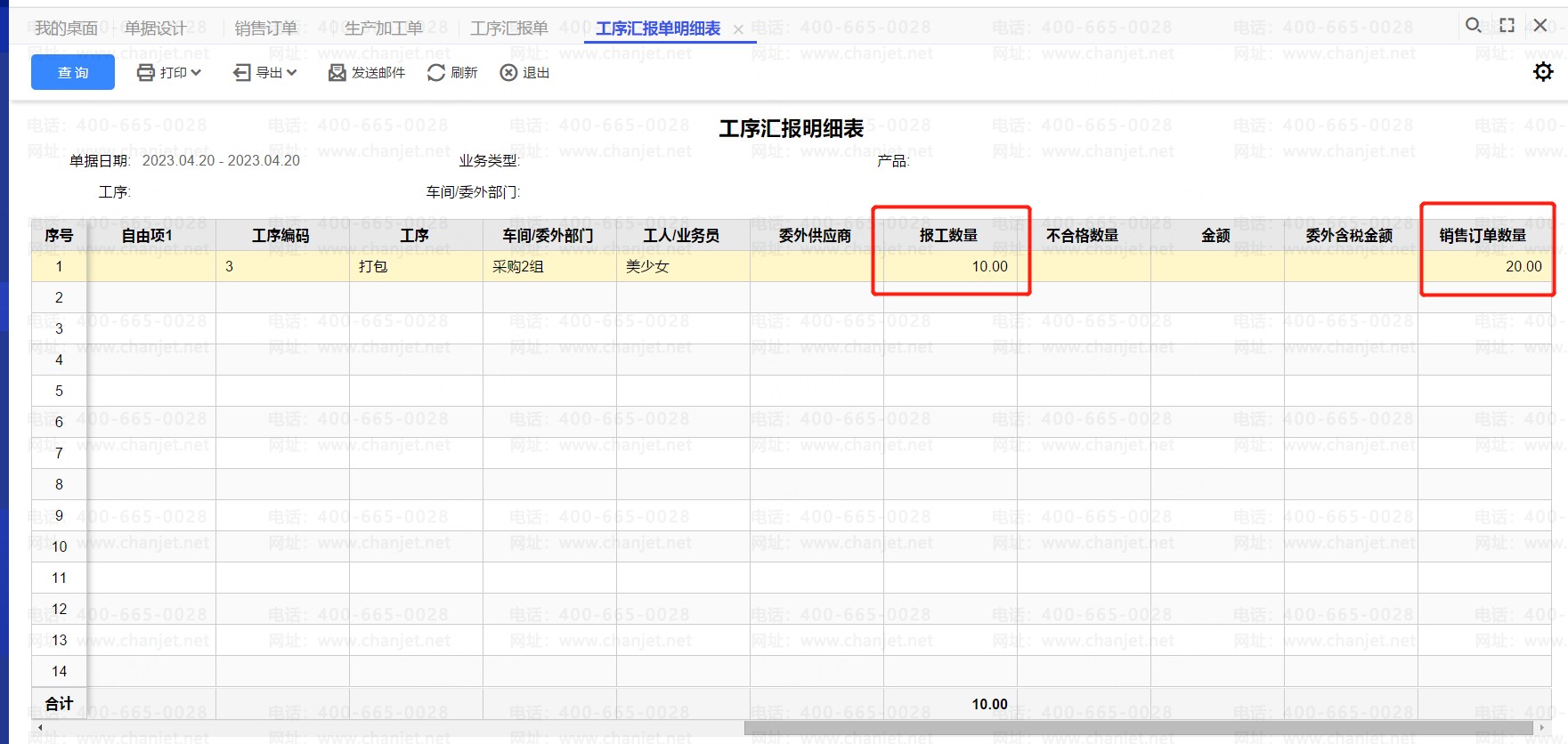
Task: Click the 报工数量 column header
Action: tap(949, 235)
